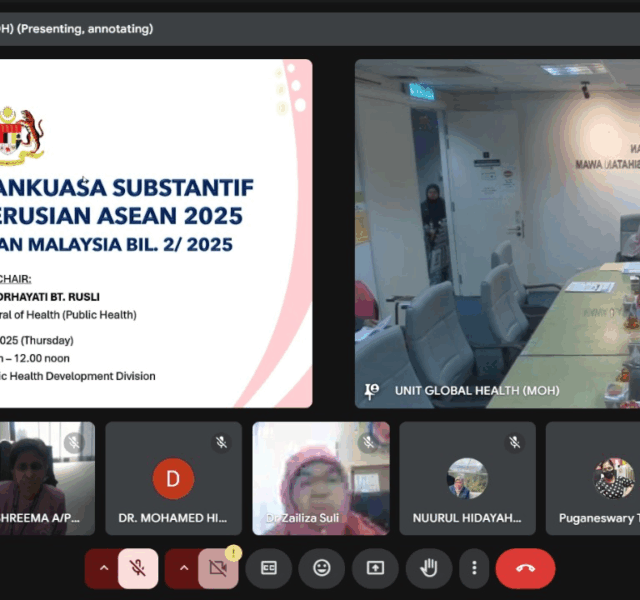
Task: Click muted mic icon on Nuurul Hidayah tile
Action: [x=515, y=442]
